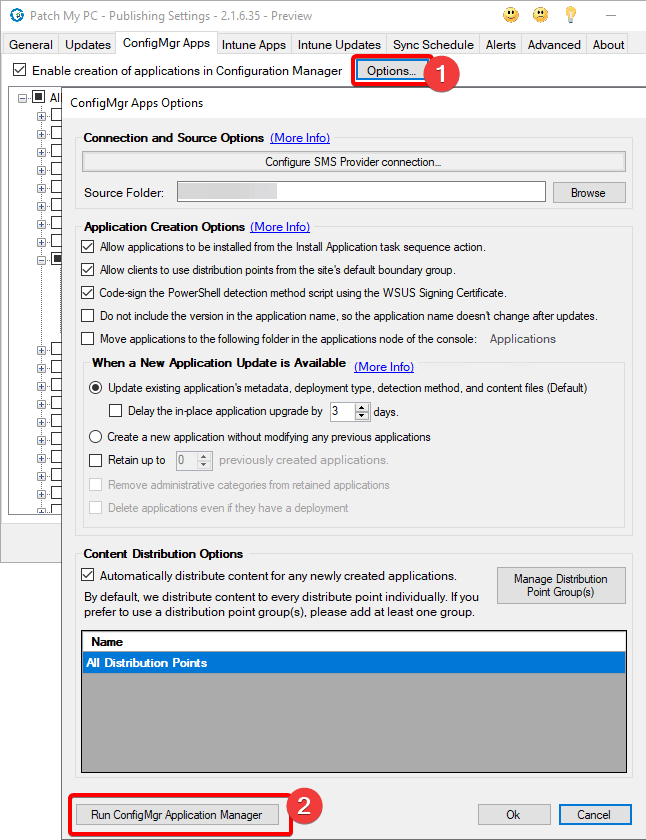
Task: Open the Alerts tab
Action: (500, 44)
